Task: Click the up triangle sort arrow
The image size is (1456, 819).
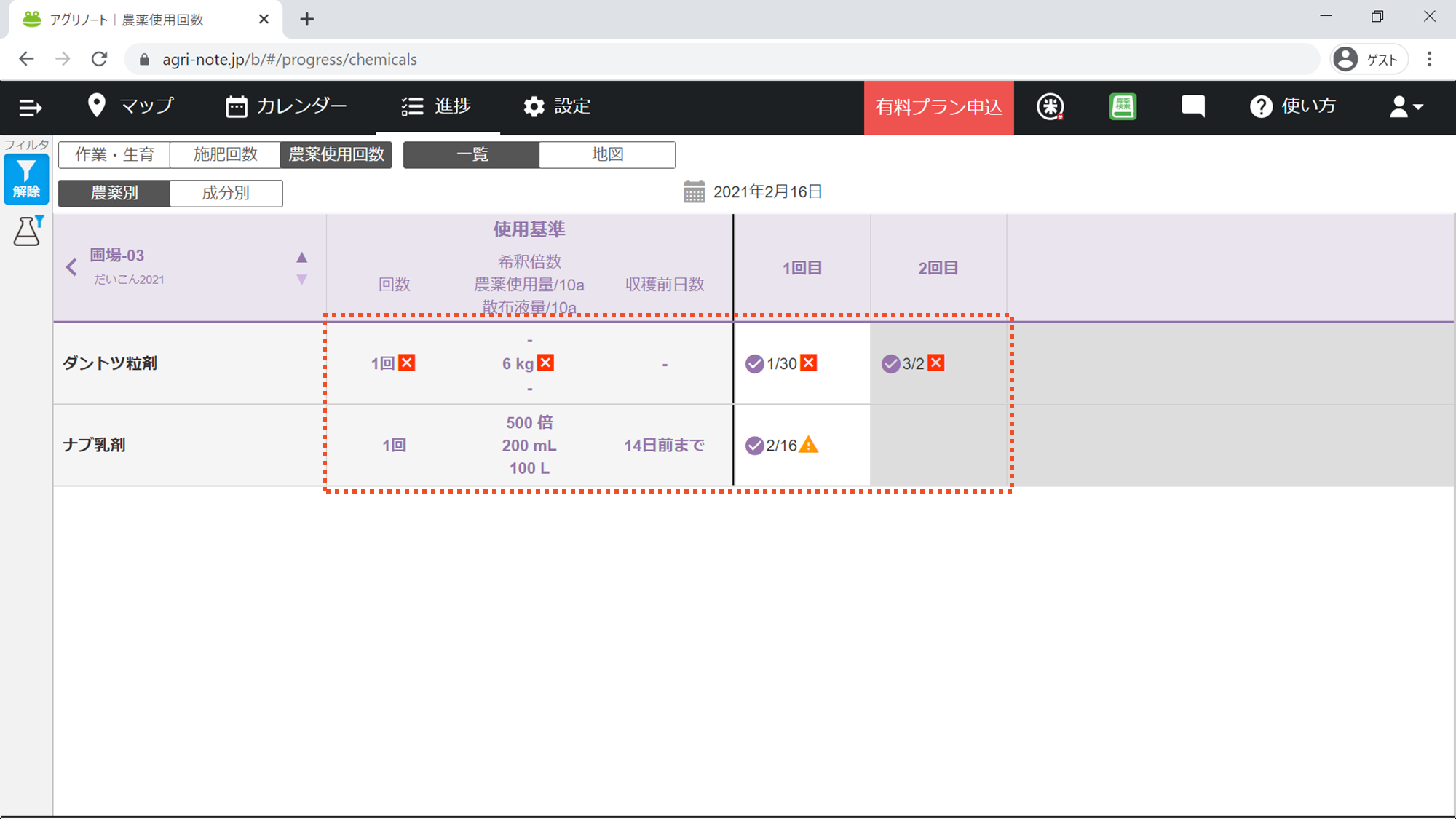Action: [x=302, y=257]
